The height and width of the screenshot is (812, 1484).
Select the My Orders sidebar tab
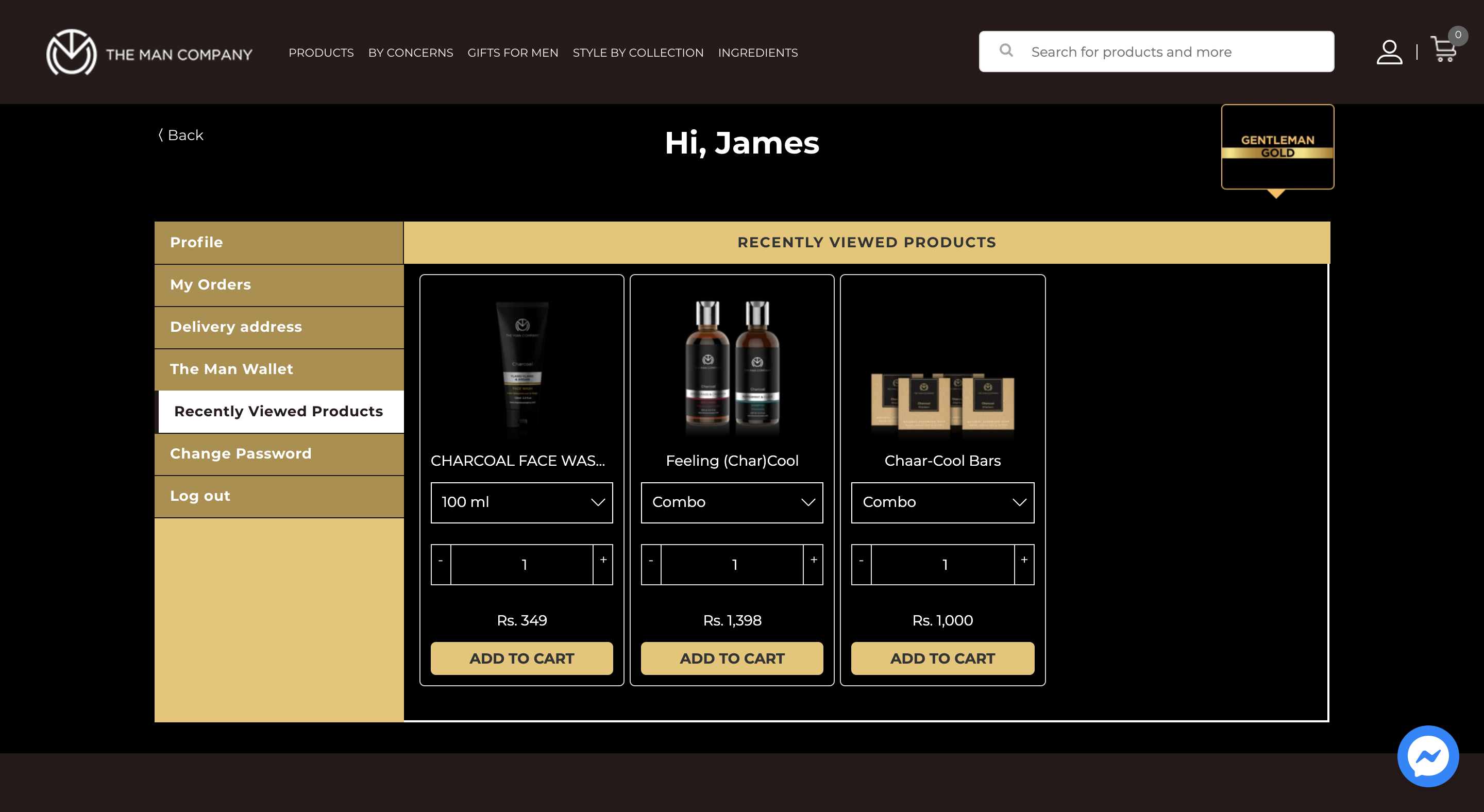(279, 285)
